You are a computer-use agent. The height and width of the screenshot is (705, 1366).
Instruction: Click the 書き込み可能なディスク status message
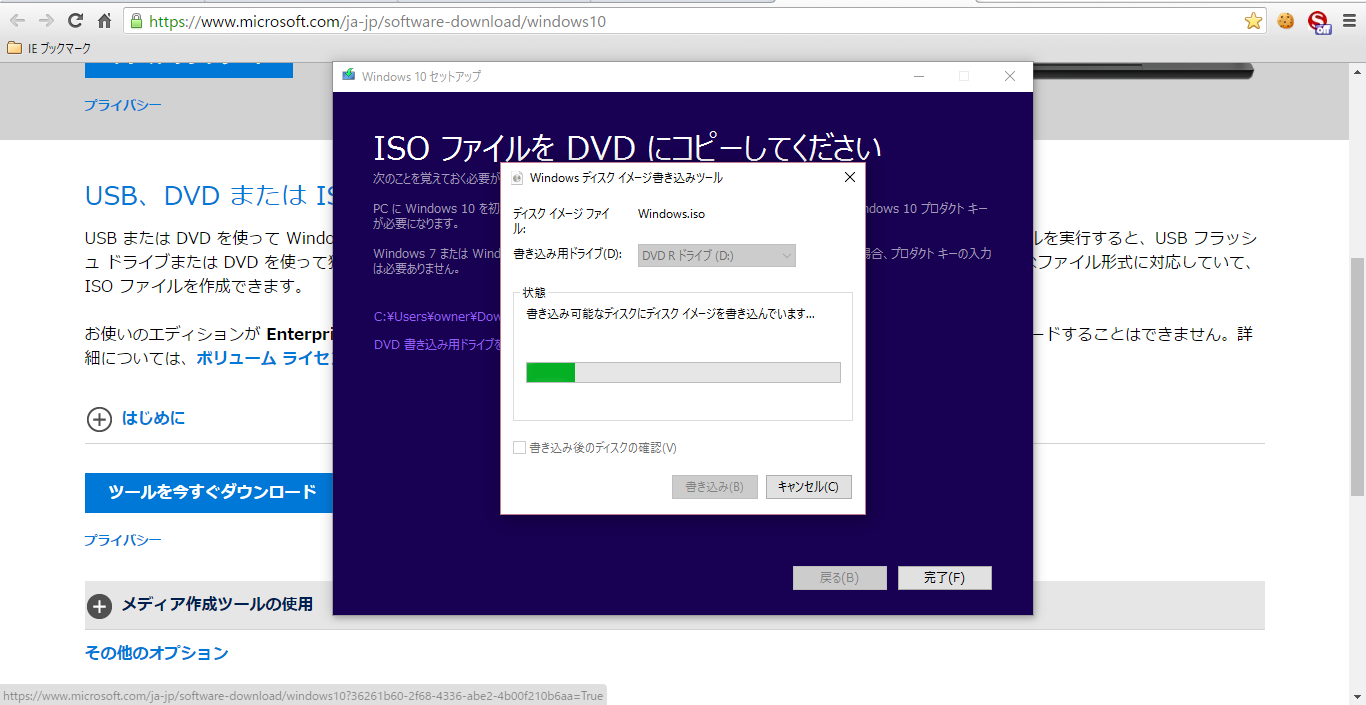(x=670, y=314)
